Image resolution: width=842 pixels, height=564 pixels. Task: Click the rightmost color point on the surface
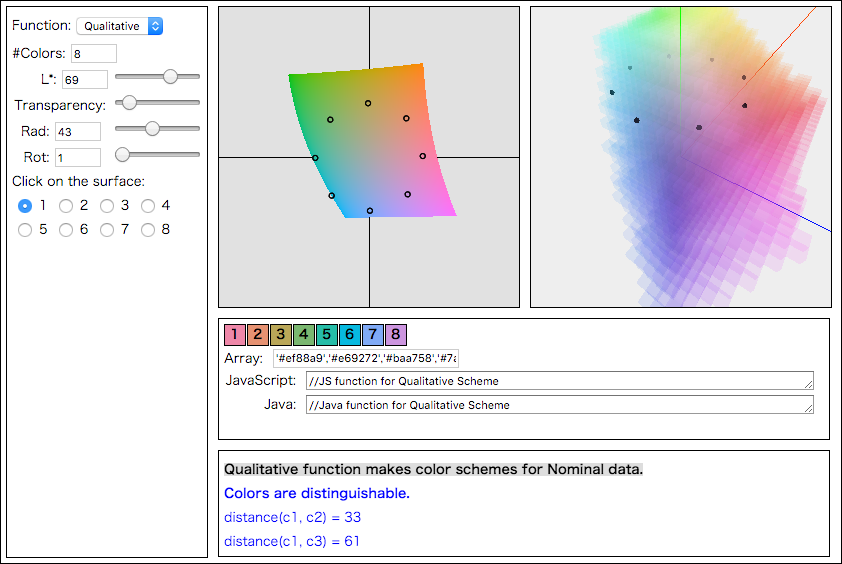coord(423,156)
